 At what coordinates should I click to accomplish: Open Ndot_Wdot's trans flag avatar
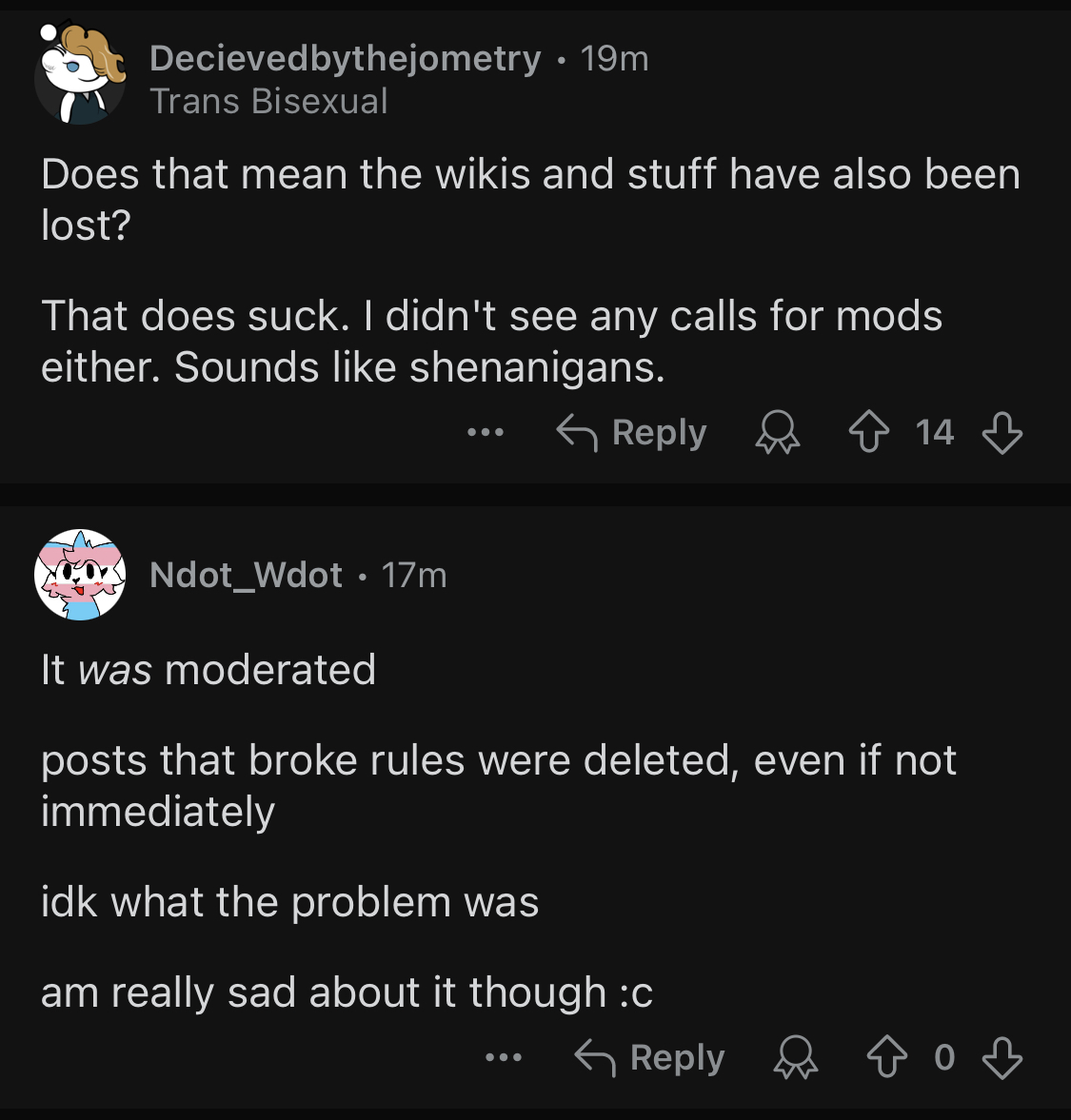point(80,575)
